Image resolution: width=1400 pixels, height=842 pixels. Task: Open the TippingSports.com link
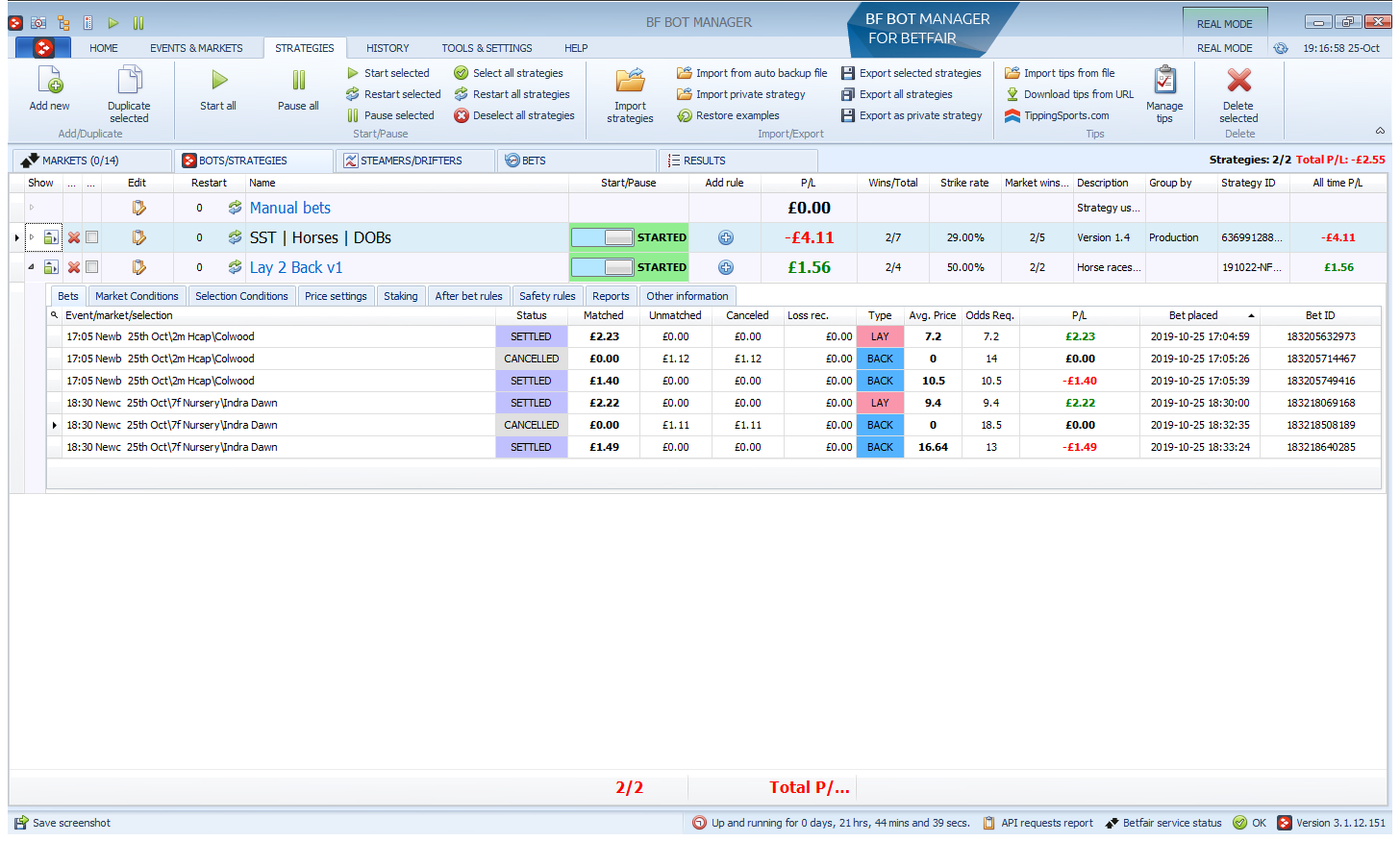[x=1057, y=115]
